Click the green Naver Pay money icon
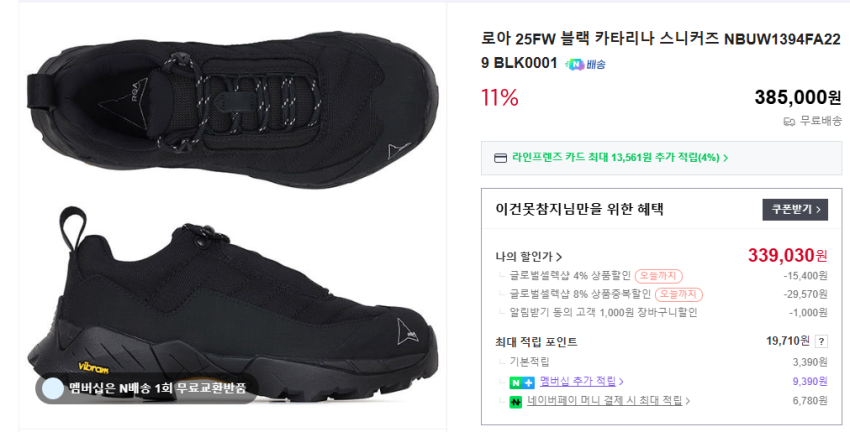 coord(516,402)
